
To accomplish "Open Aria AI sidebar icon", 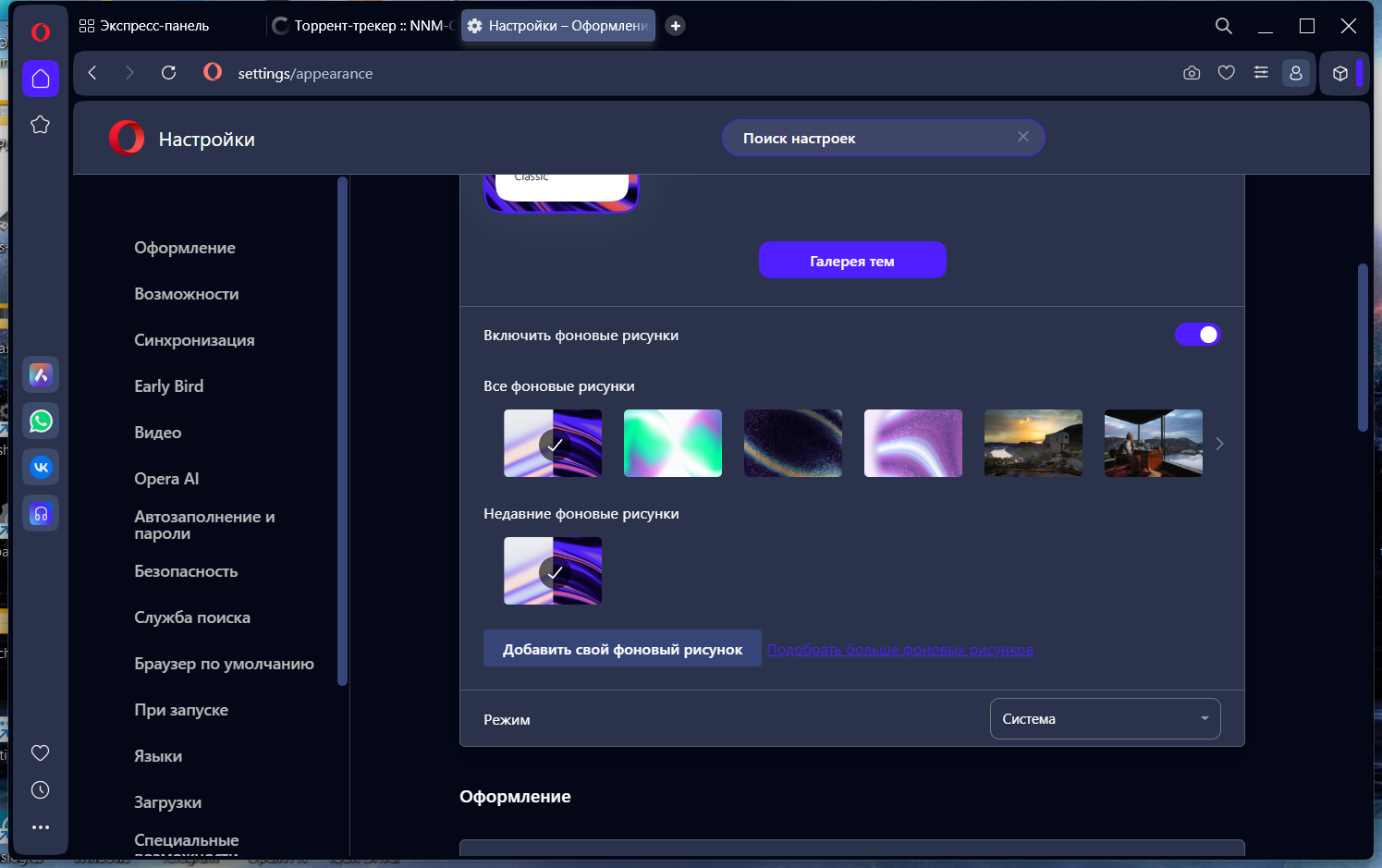I will pyautogui.click(x=41, y=375).
